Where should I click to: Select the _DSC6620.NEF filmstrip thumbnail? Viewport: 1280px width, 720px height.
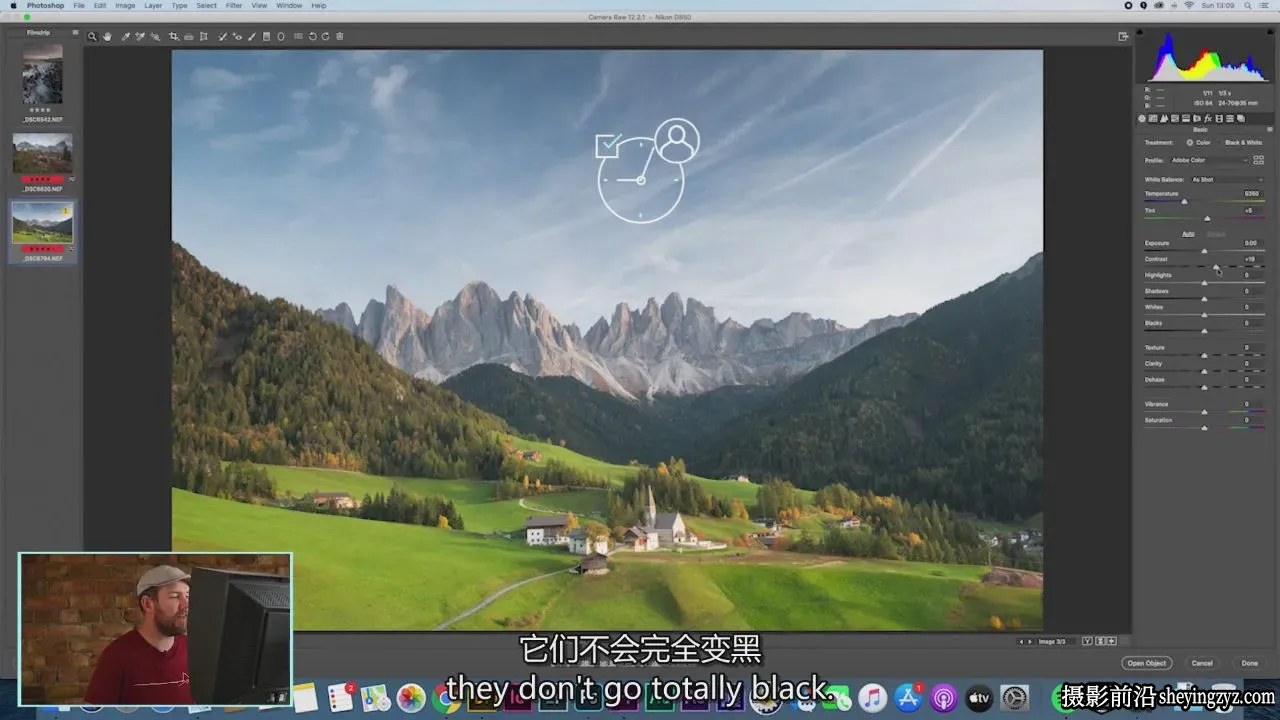42,154
